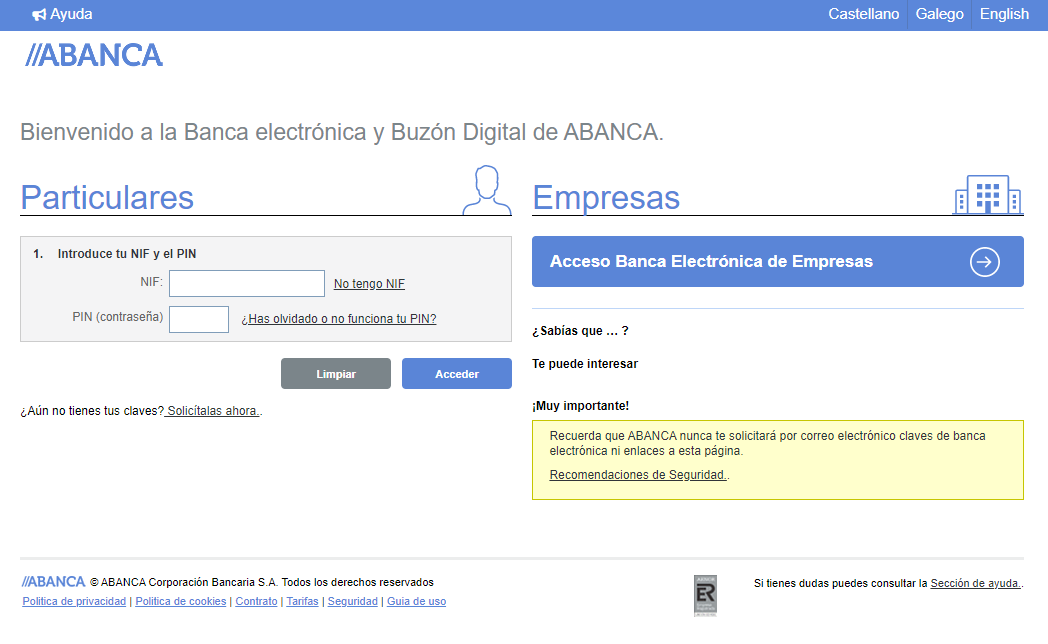The image size is (1048, 644).
Task: Follow the "Solicítalas ahora" link
Action: tap(212, 411)
